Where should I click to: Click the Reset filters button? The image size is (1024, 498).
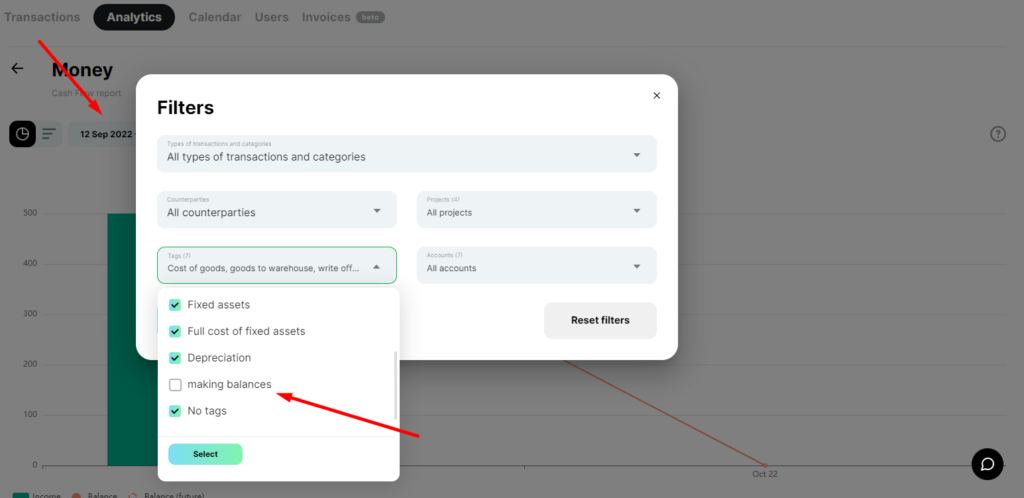click(600, 320)
